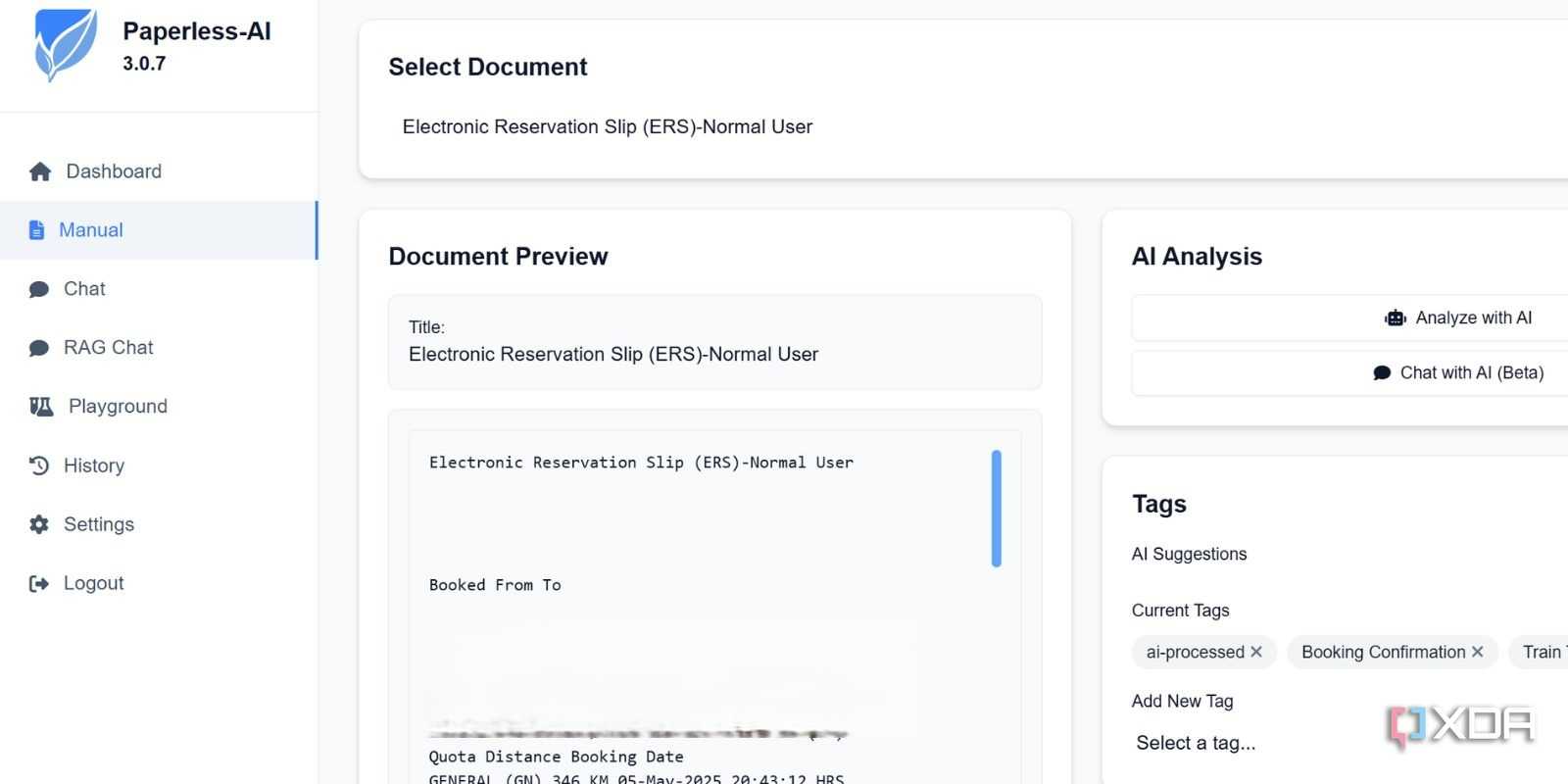Click the speech bubble icon in Chat with AI

(1382, 372)
